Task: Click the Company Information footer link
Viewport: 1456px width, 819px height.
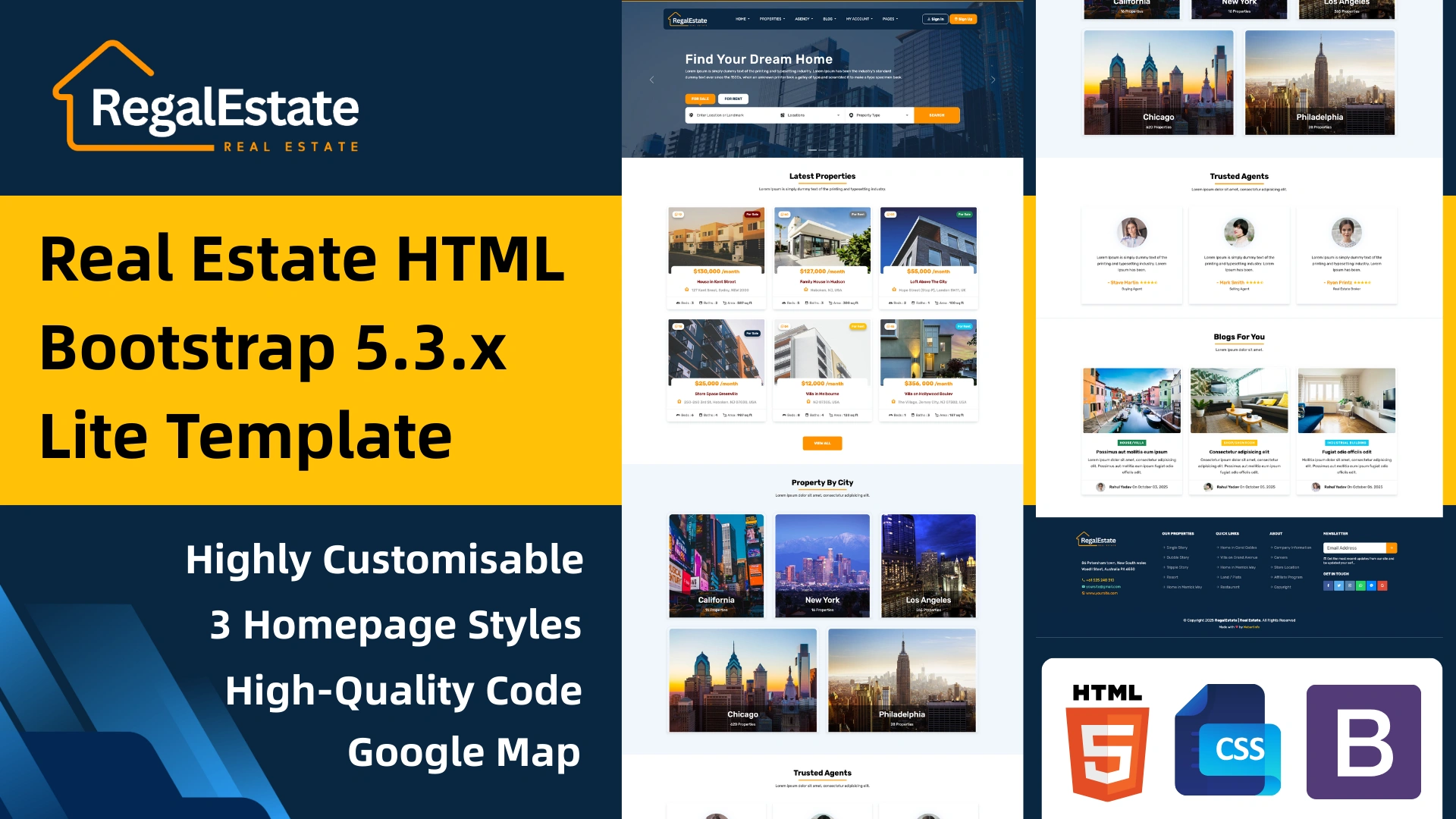Action: 1291,548
